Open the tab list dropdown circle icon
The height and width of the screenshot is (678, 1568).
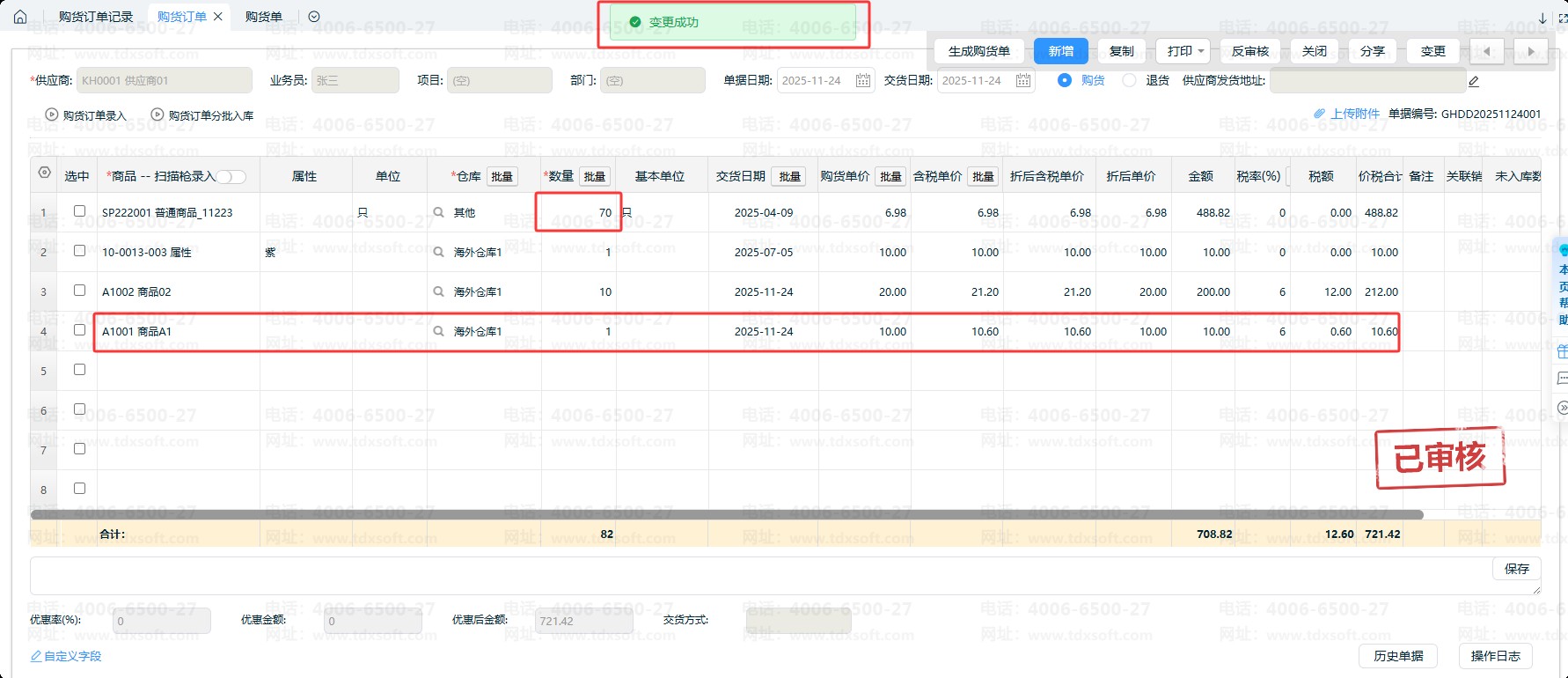click(314, 17)
